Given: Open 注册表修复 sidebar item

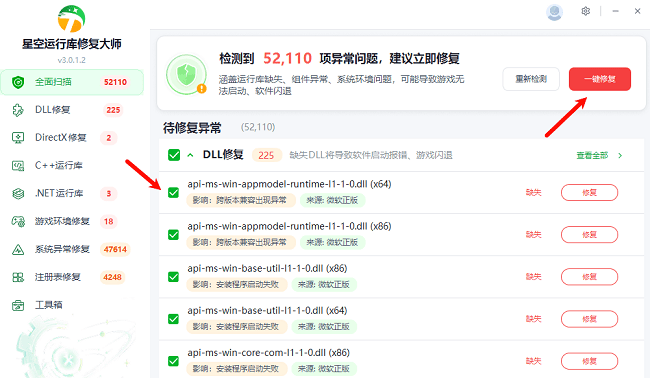Looking at the screenshot, I should (72, 277).
